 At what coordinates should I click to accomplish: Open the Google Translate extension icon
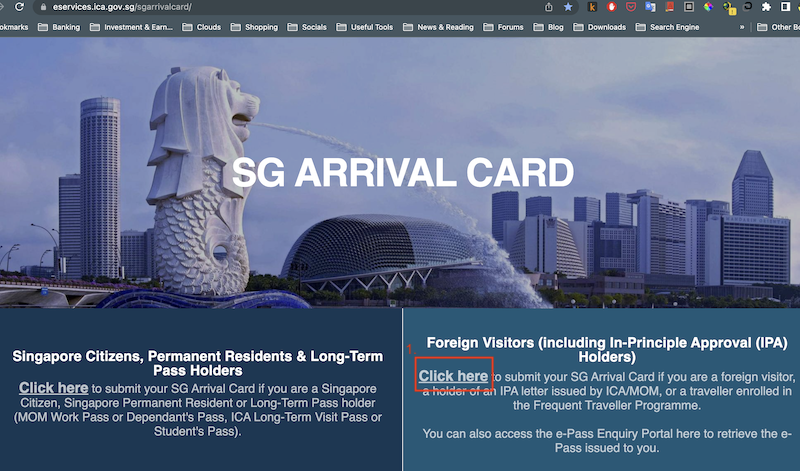coord(651,6)
